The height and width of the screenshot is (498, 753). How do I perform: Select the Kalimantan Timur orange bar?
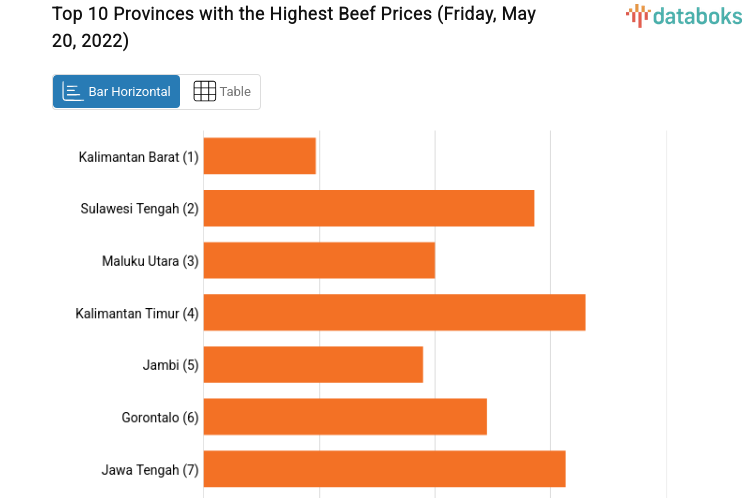394,313
